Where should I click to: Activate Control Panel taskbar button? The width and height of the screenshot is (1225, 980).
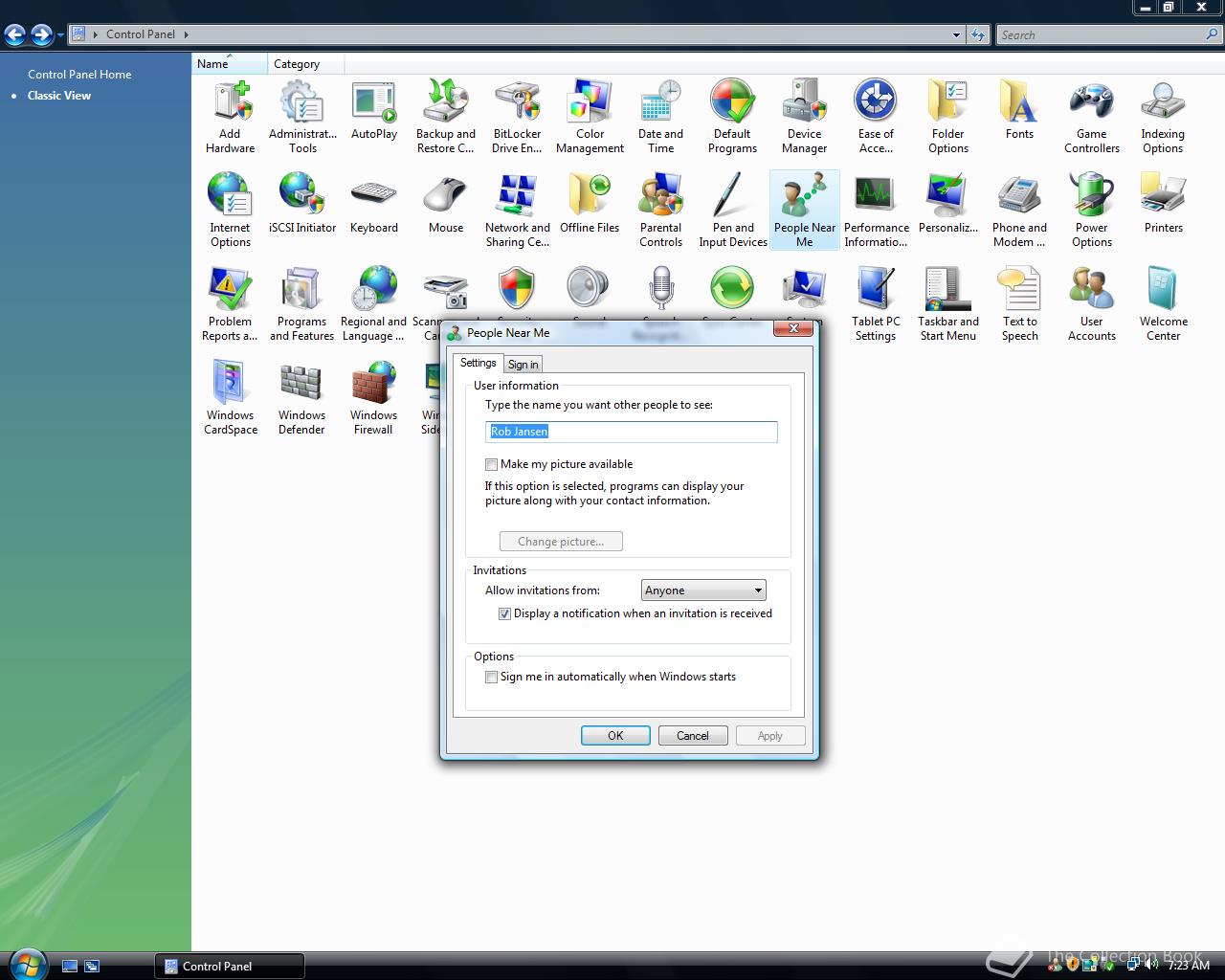(x=230, y=966)
